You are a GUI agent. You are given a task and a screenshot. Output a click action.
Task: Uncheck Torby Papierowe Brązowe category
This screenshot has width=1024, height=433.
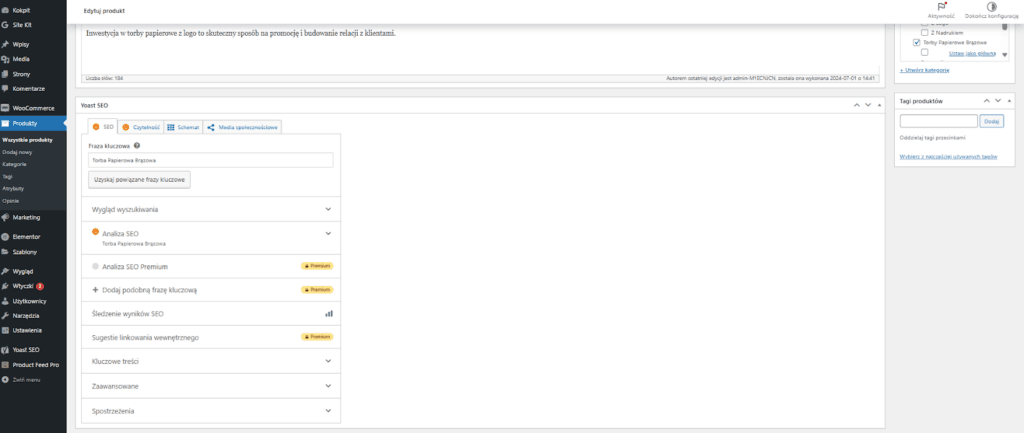918,42
